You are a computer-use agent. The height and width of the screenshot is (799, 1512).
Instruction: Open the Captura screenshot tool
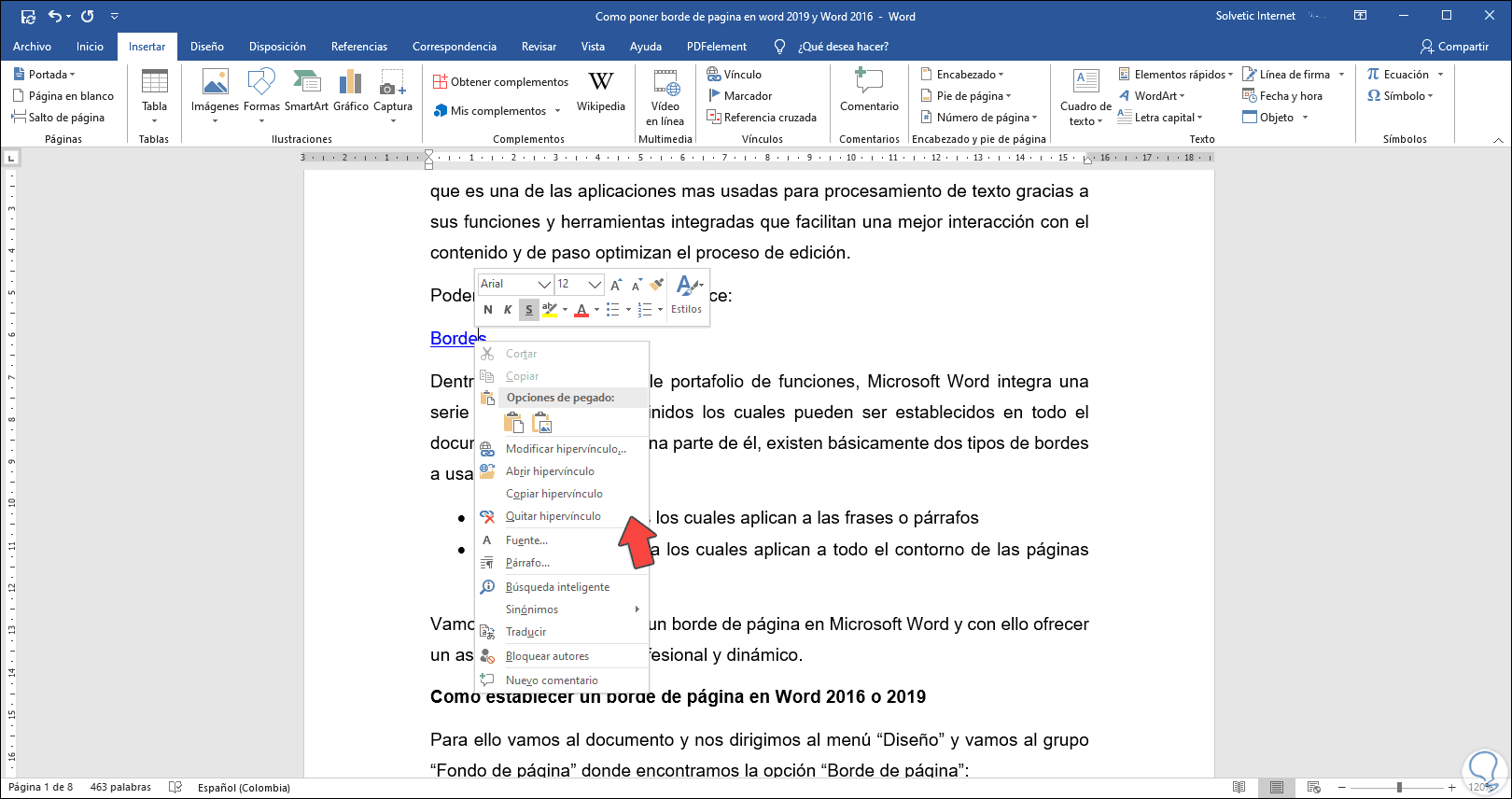coord(393,95)
